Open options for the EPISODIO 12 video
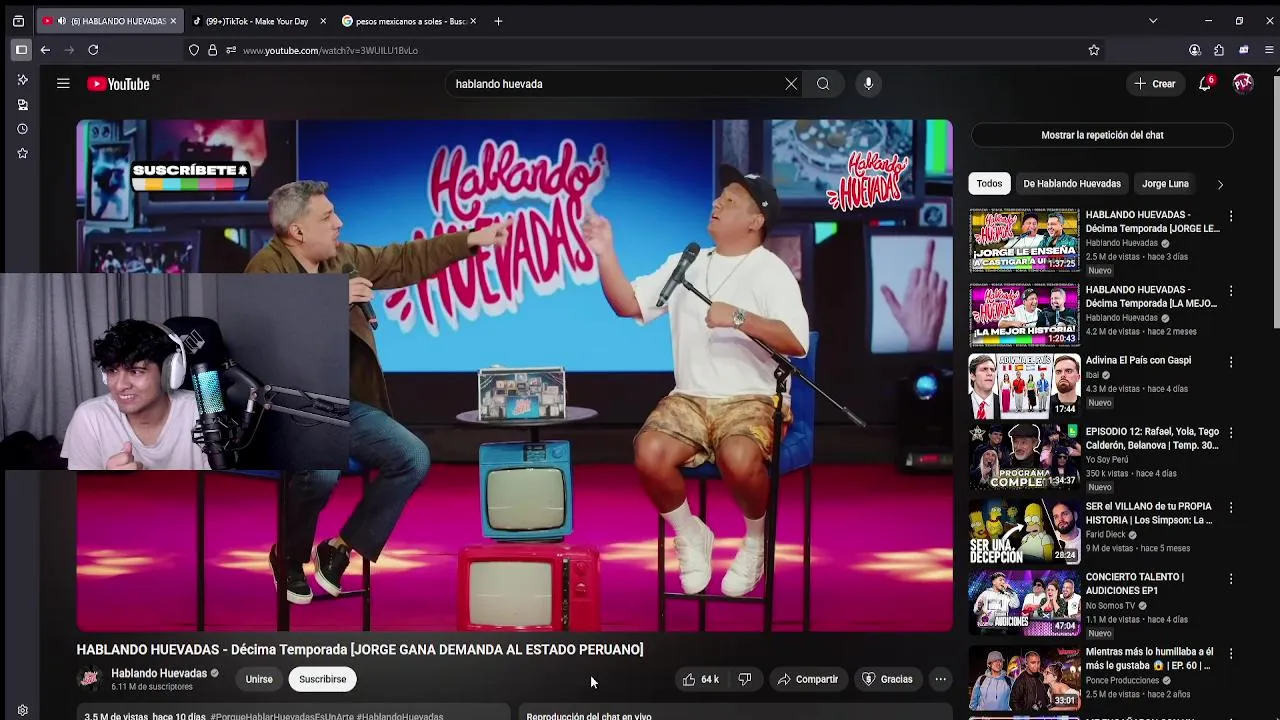This screenshot has height=720, width=1280. (x=1230, y=433)
